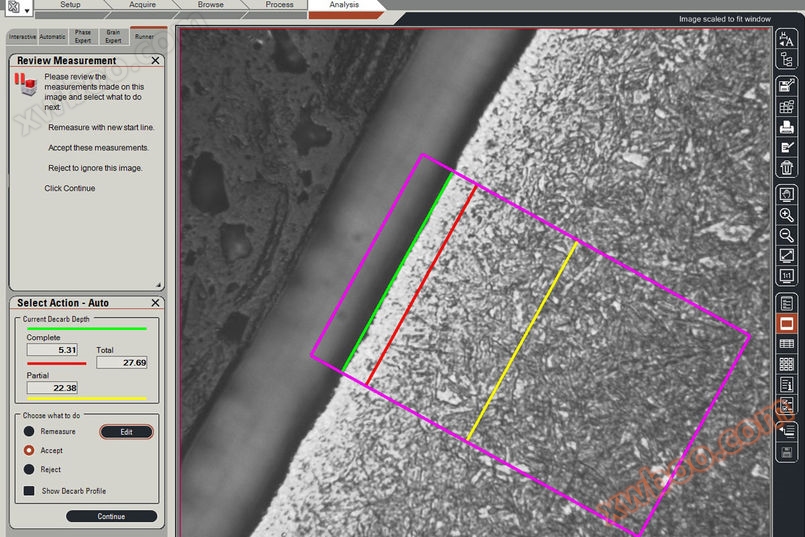
Task: Open the Grain Expert tab
Action: click(x=113, y=37)
